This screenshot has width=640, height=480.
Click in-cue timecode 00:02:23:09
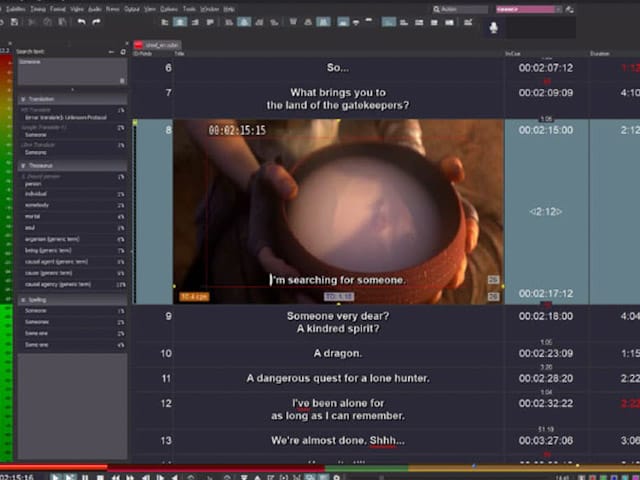(546, 353)
